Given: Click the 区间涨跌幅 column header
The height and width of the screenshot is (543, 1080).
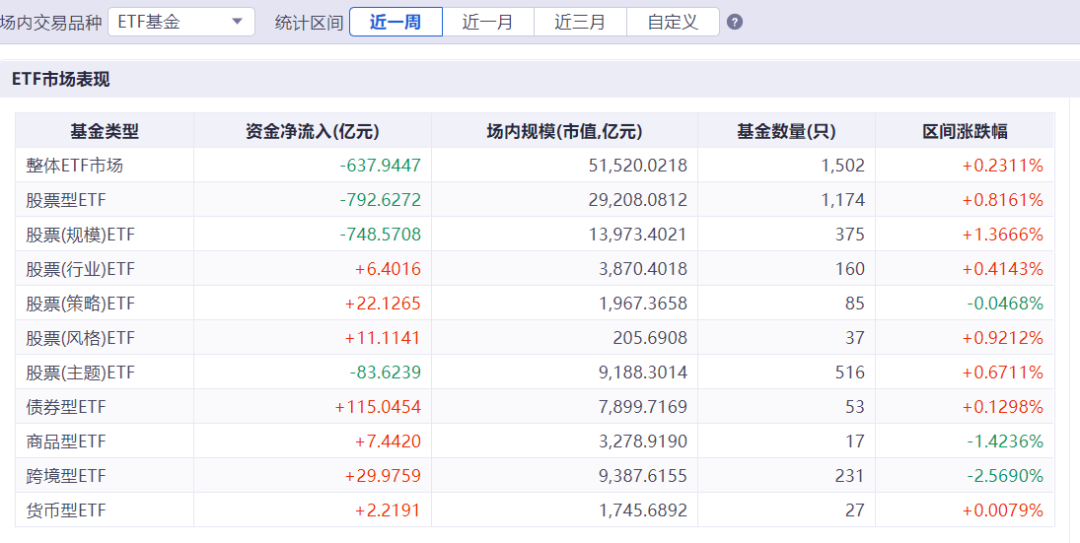Looking at the screenshot, I should click(x=965, y=131).
